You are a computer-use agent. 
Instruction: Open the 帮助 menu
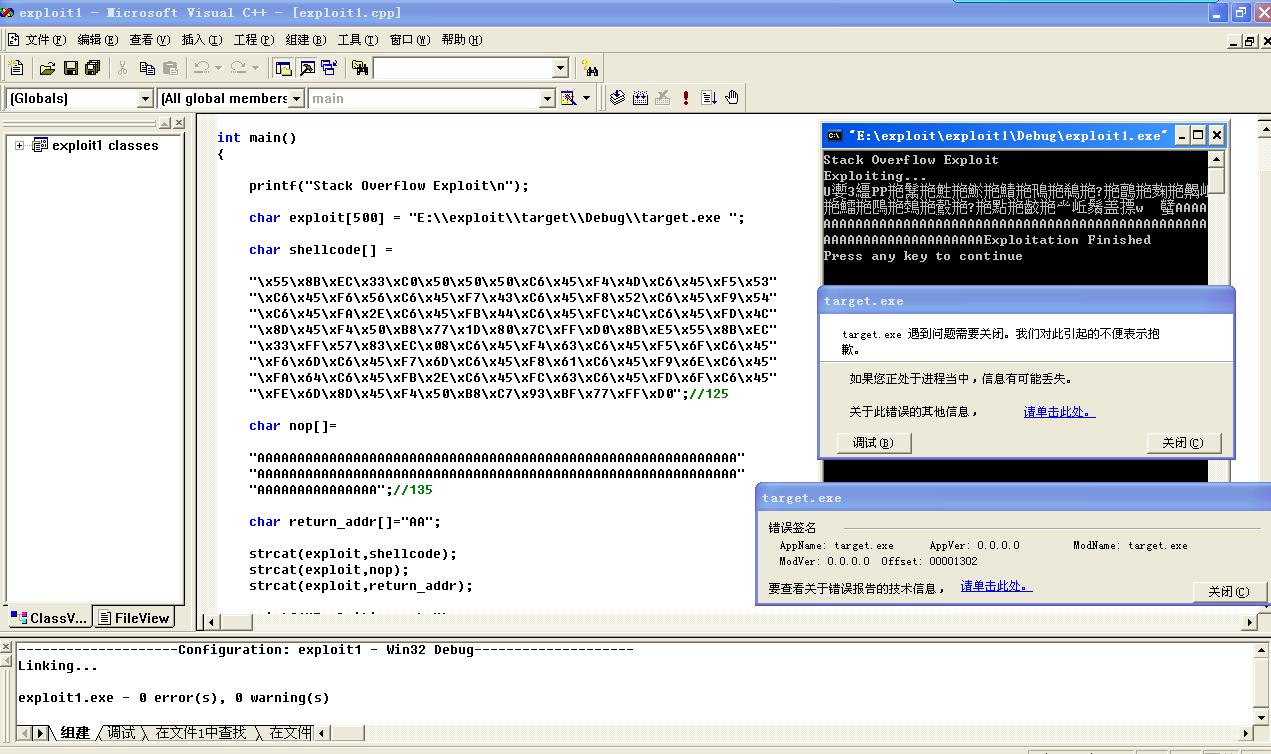tap(462, 40)
